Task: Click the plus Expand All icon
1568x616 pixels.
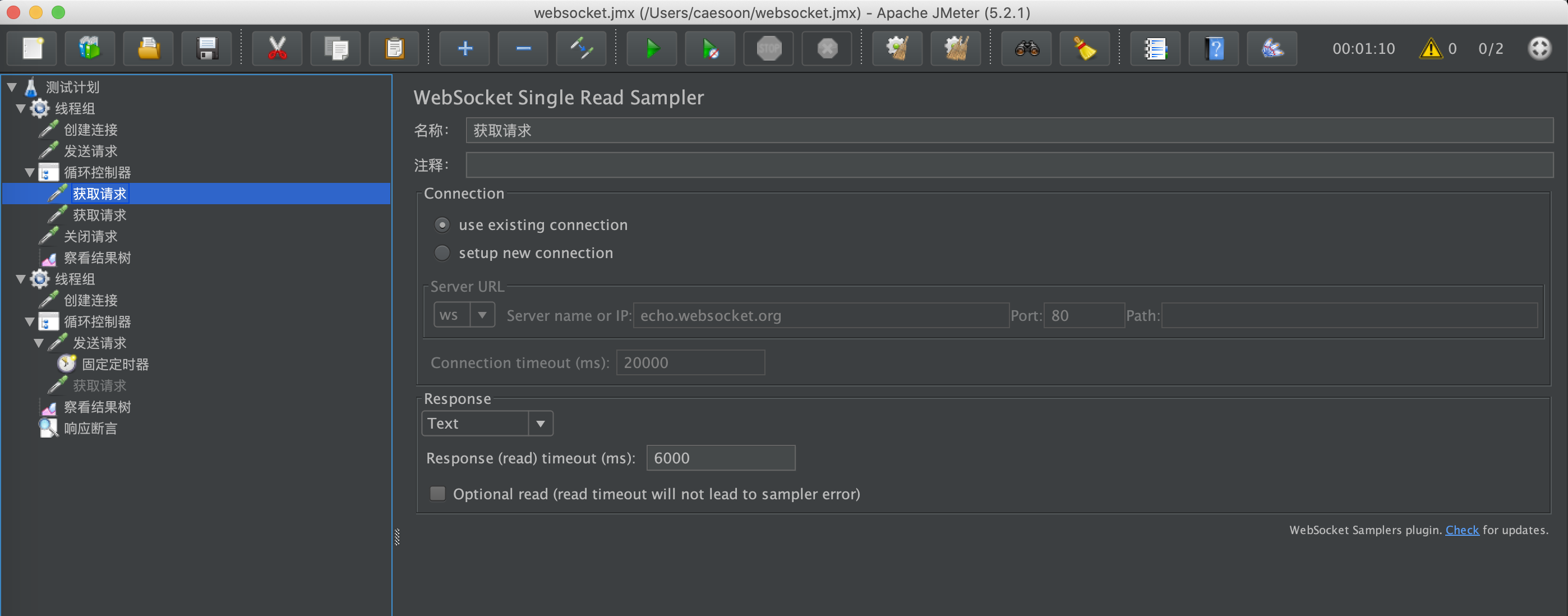Action: [x=465, y=49]
